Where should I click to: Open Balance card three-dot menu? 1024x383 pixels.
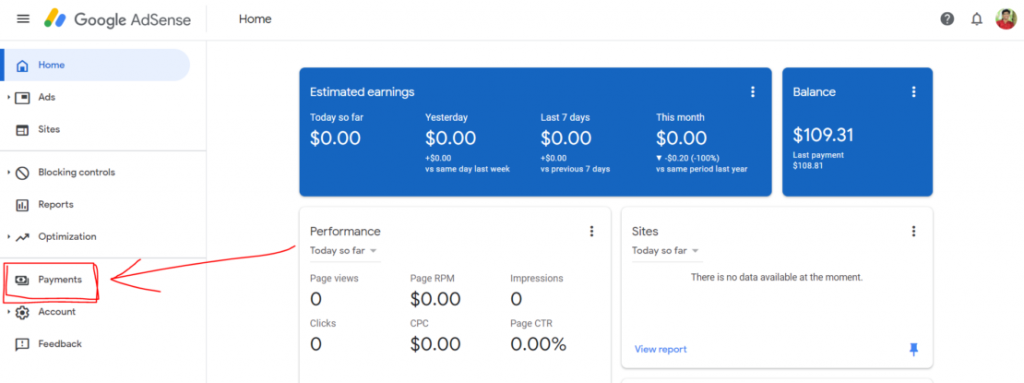tap(914, 92)
